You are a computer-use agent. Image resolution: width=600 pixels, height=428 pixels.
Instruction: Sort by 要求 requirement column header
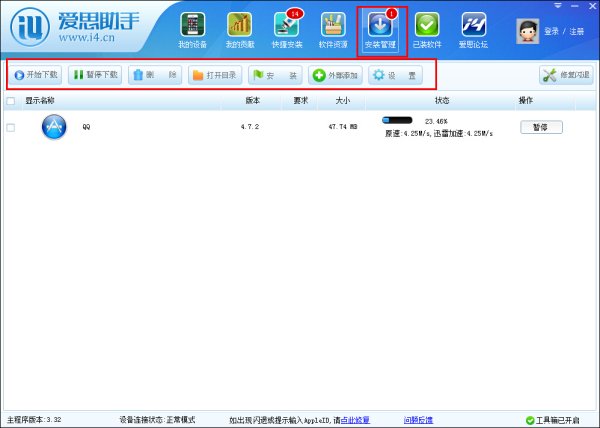click(x=301, y=101)
